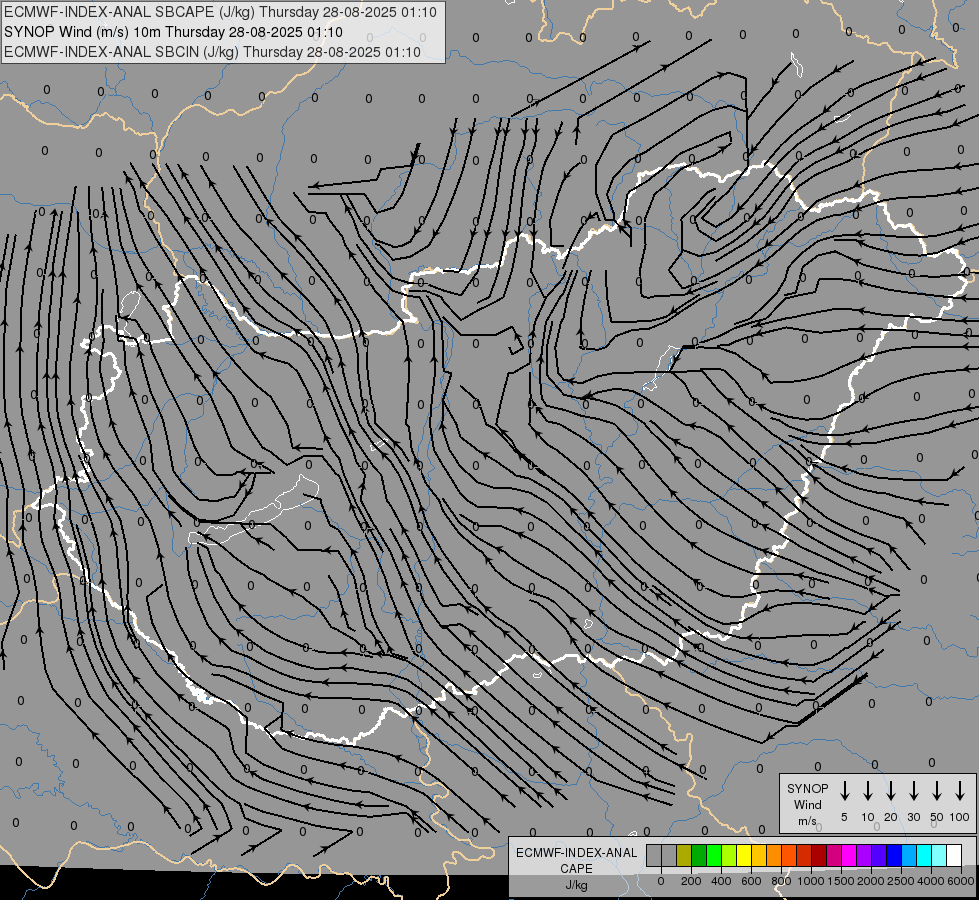Viewport: 979px width, 900px height.
Task: Click the CAPE label in color legend
Action: coord(576,868)
